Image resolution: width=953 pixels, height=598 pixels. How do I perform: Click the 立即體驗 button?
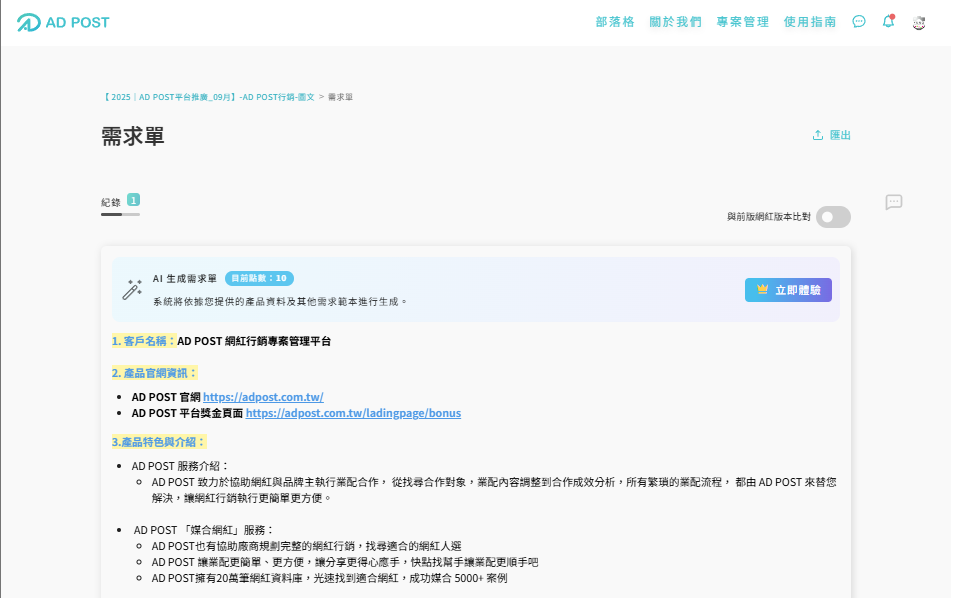click(x=788, y=290)
